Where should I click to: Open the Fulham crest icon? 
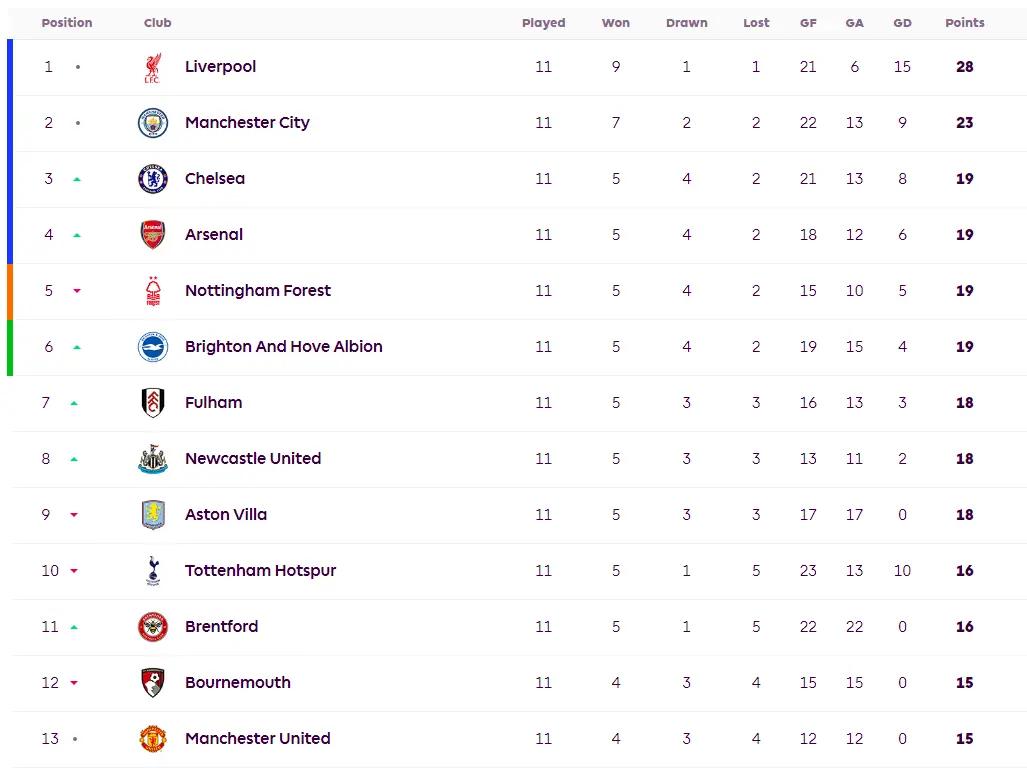tap(153, 403)
